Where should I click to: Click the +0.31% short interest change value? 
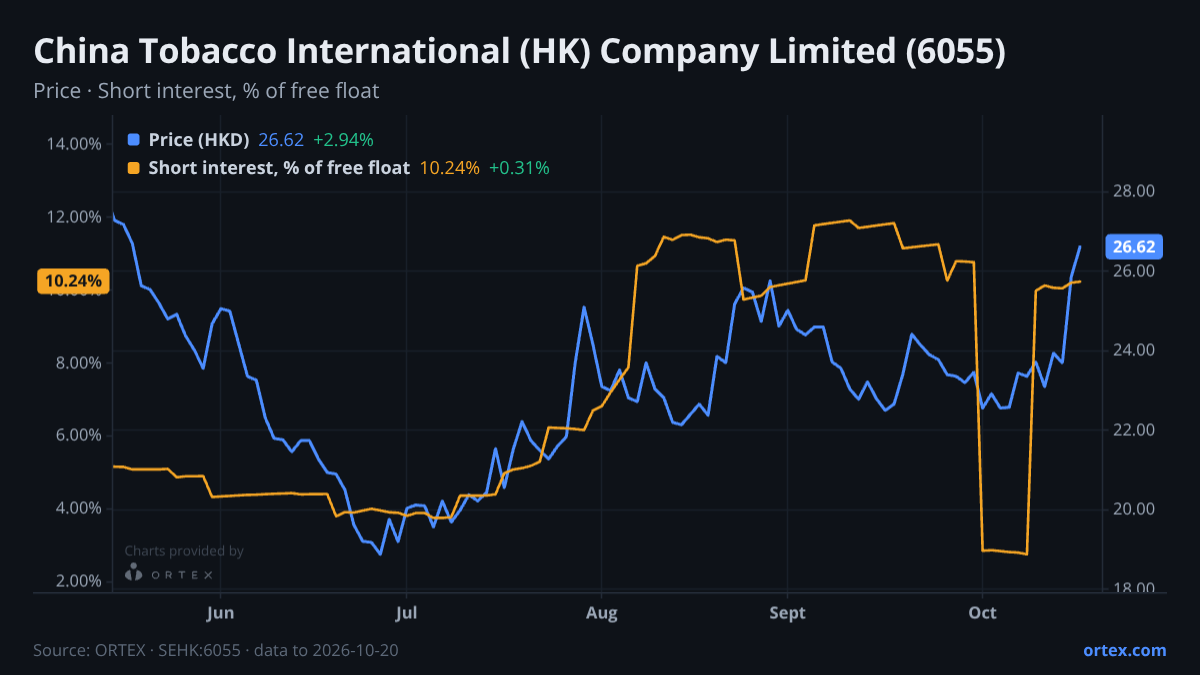[x=519, y=168]
